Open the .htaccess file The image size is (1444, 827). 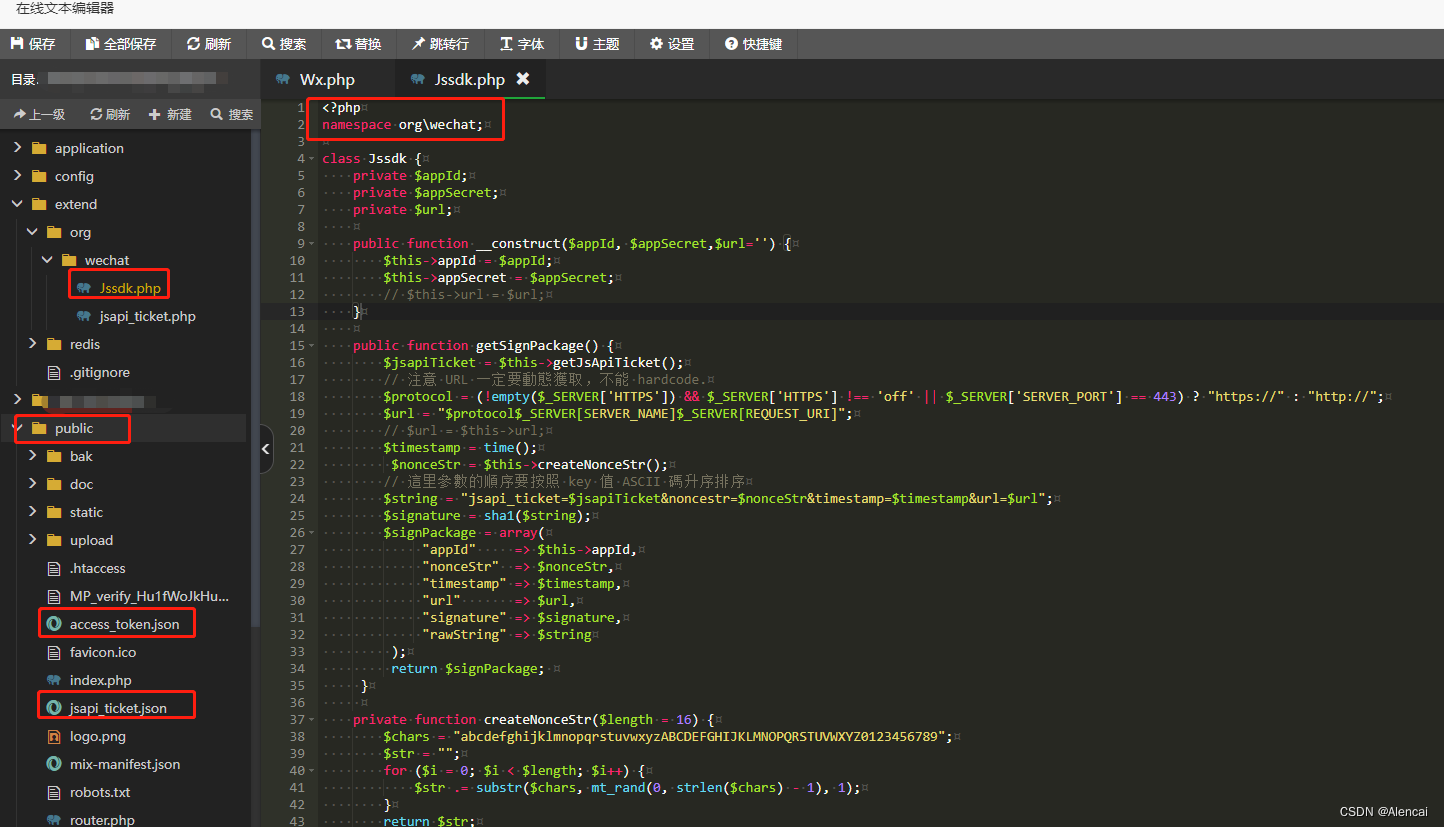coord(97,568)
